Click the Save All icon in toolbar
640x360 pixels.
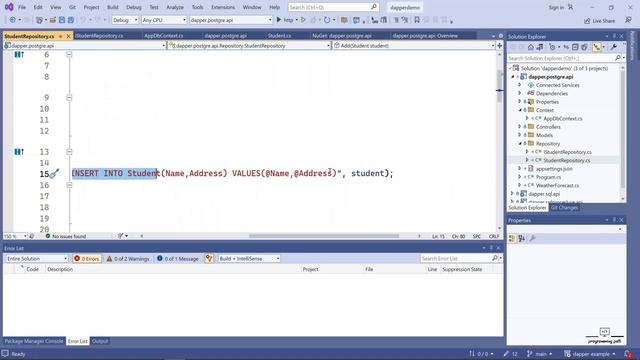pos(71,20)
